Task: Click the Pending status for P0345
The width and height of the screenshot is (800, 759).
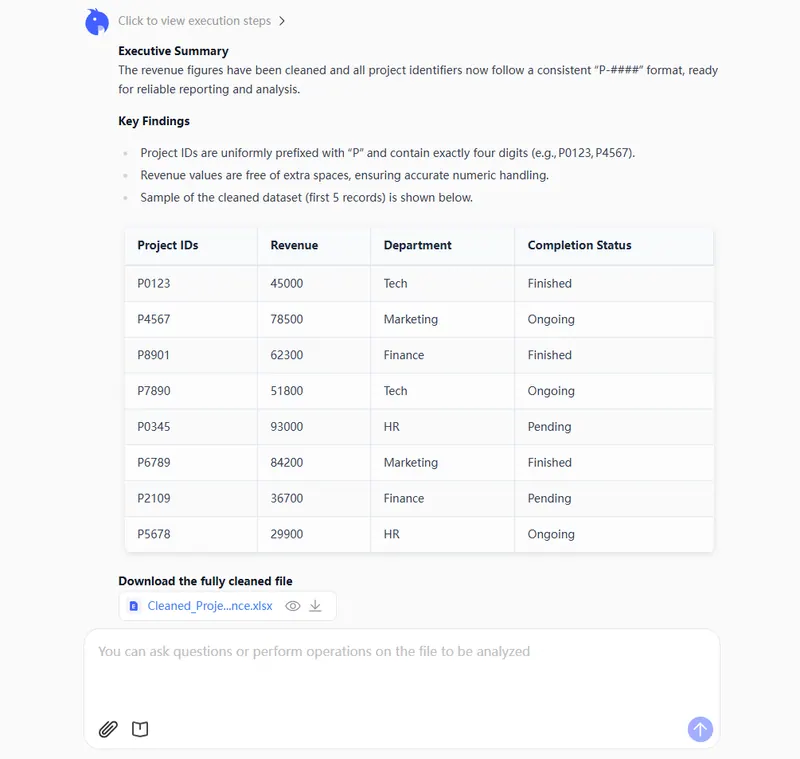Action: [x=549, y=427]
